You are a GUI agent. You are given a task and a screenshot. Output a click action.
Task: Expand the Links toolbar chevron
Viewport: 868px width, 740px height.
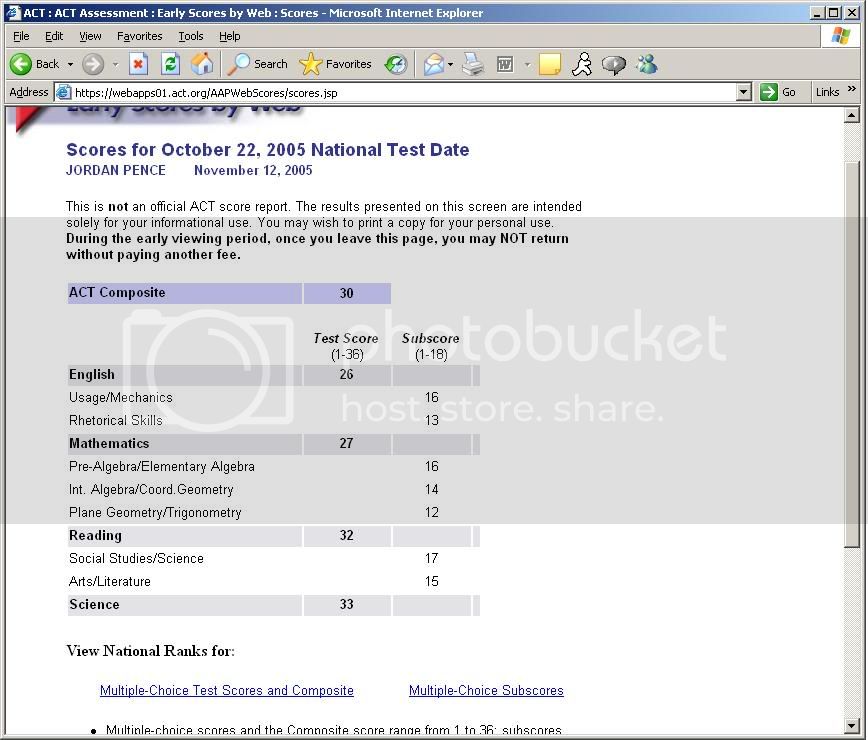click(x=851, y=89)
